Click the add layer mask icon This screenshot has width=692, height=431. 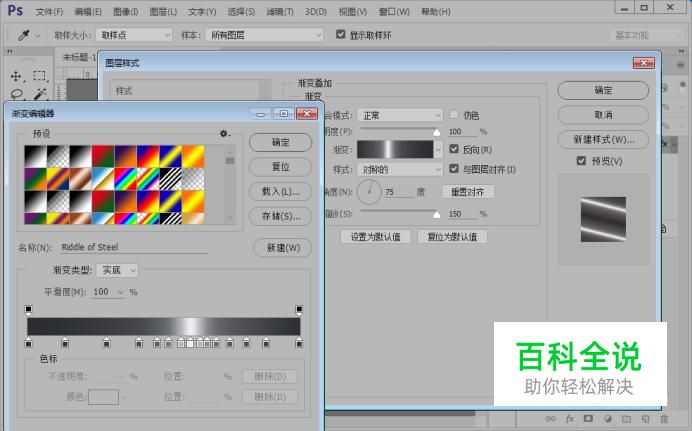tap(588, 418)
